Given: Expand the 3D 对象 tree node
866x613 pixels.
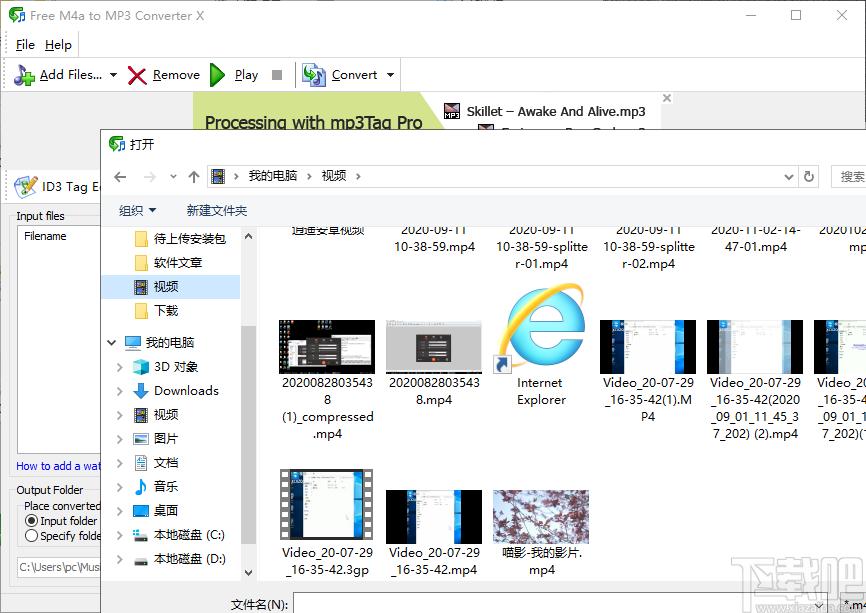Looking at the screenshot, I should pos(119,367).
